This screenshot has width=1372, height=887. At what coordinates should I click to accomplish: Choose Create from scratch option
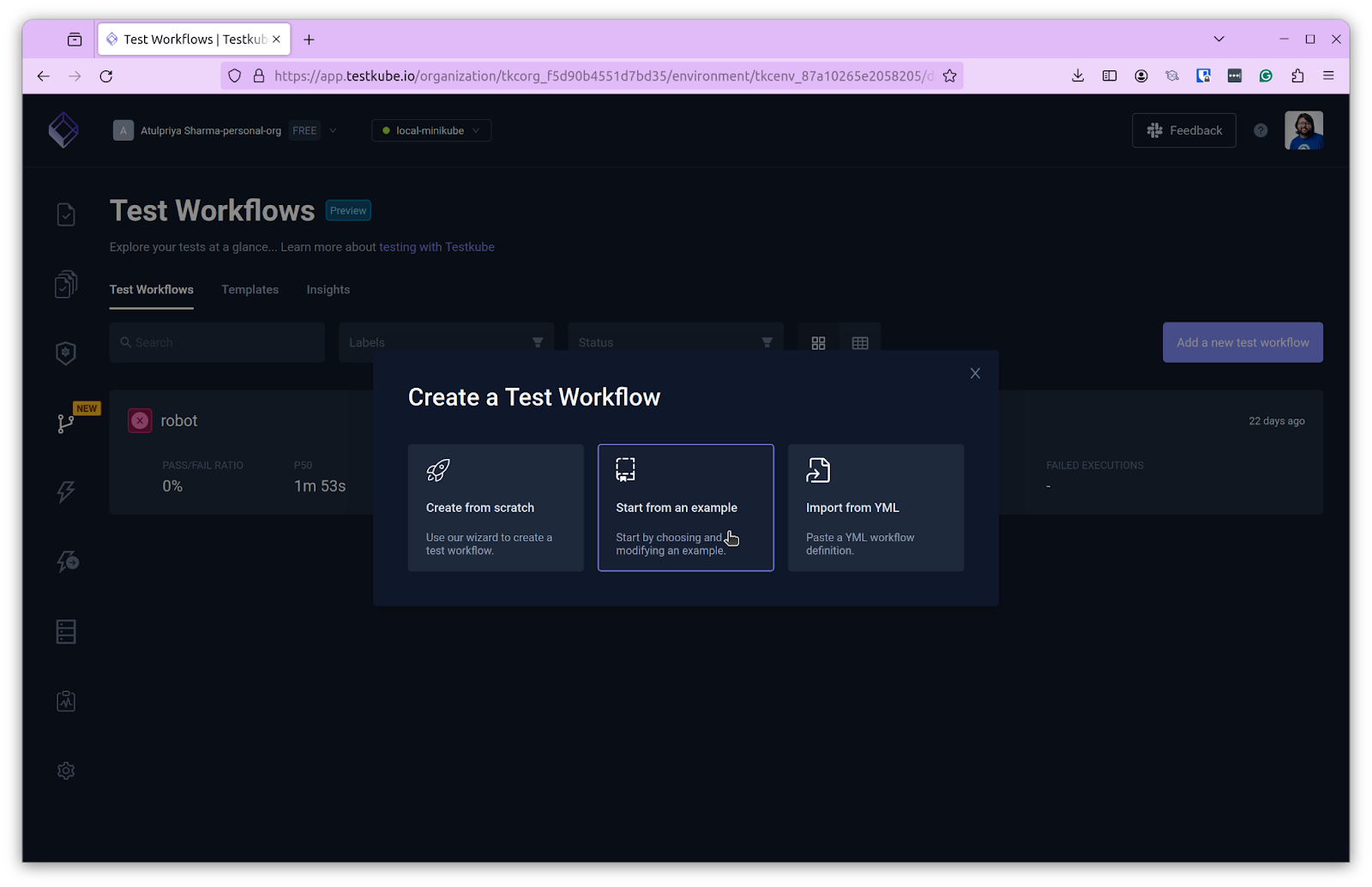(x=496, y=508)
